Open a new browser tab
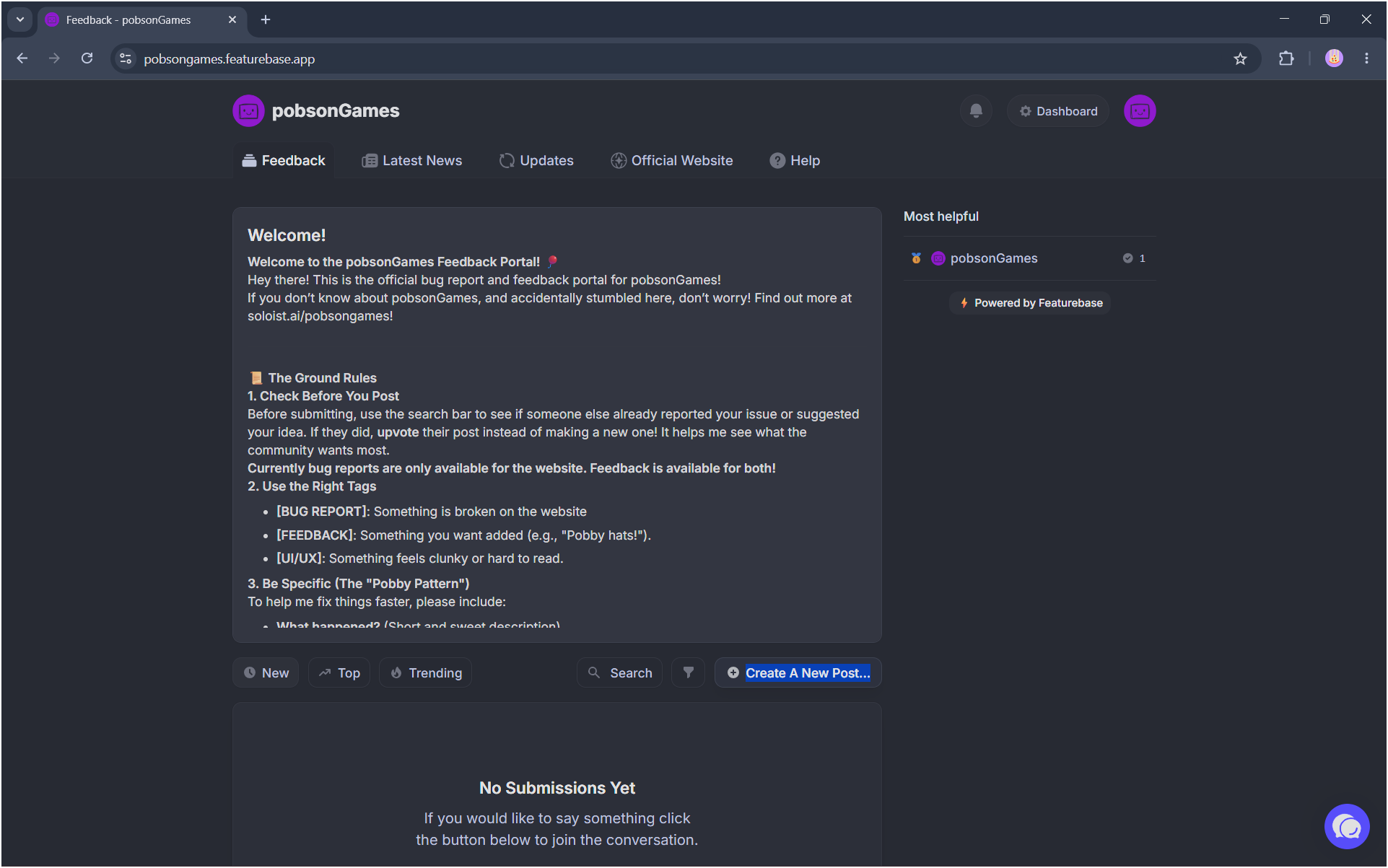This screenshot has width=1388, height=868. (266, 19)
